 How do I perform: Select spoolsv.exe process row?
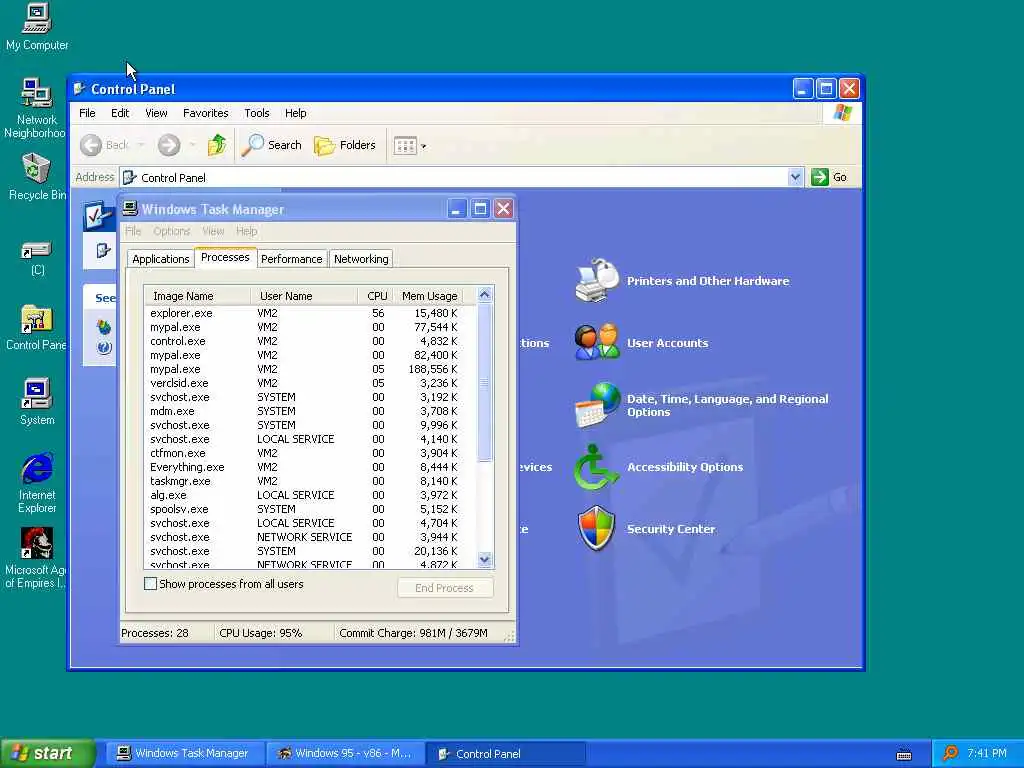(x=310, y=509)
